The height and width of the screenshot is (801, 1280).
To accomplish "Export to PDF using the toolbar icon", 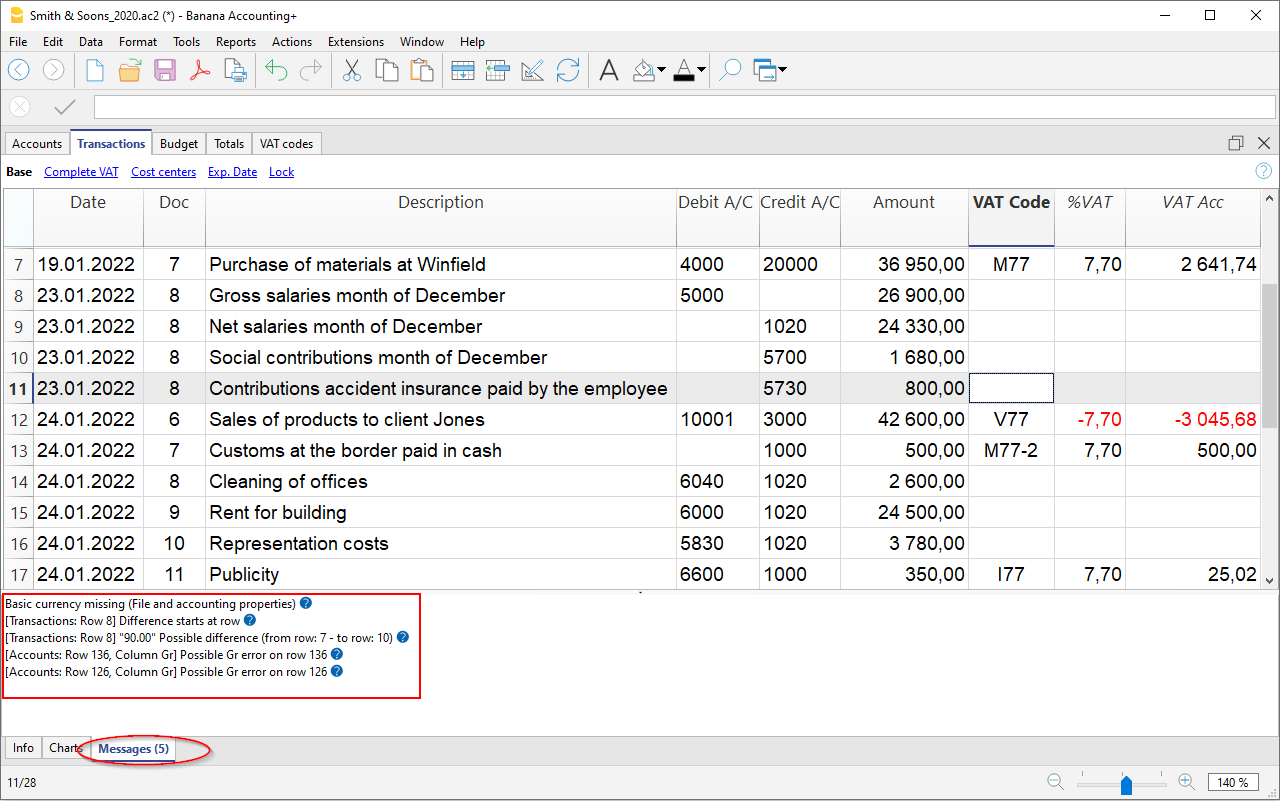I will pos(199,70).
